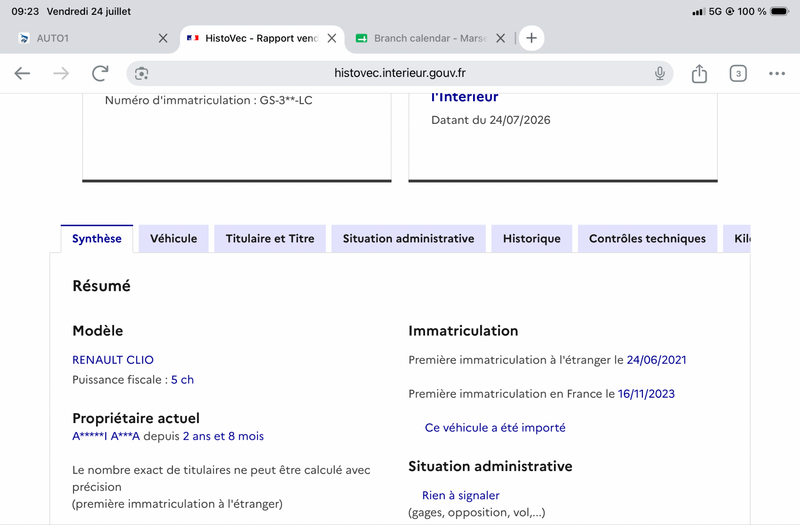Click the histovec.interieur.gouv.fr address field
Image resolution: width=800 pixels, height=525 pixels.
[400, 73]
